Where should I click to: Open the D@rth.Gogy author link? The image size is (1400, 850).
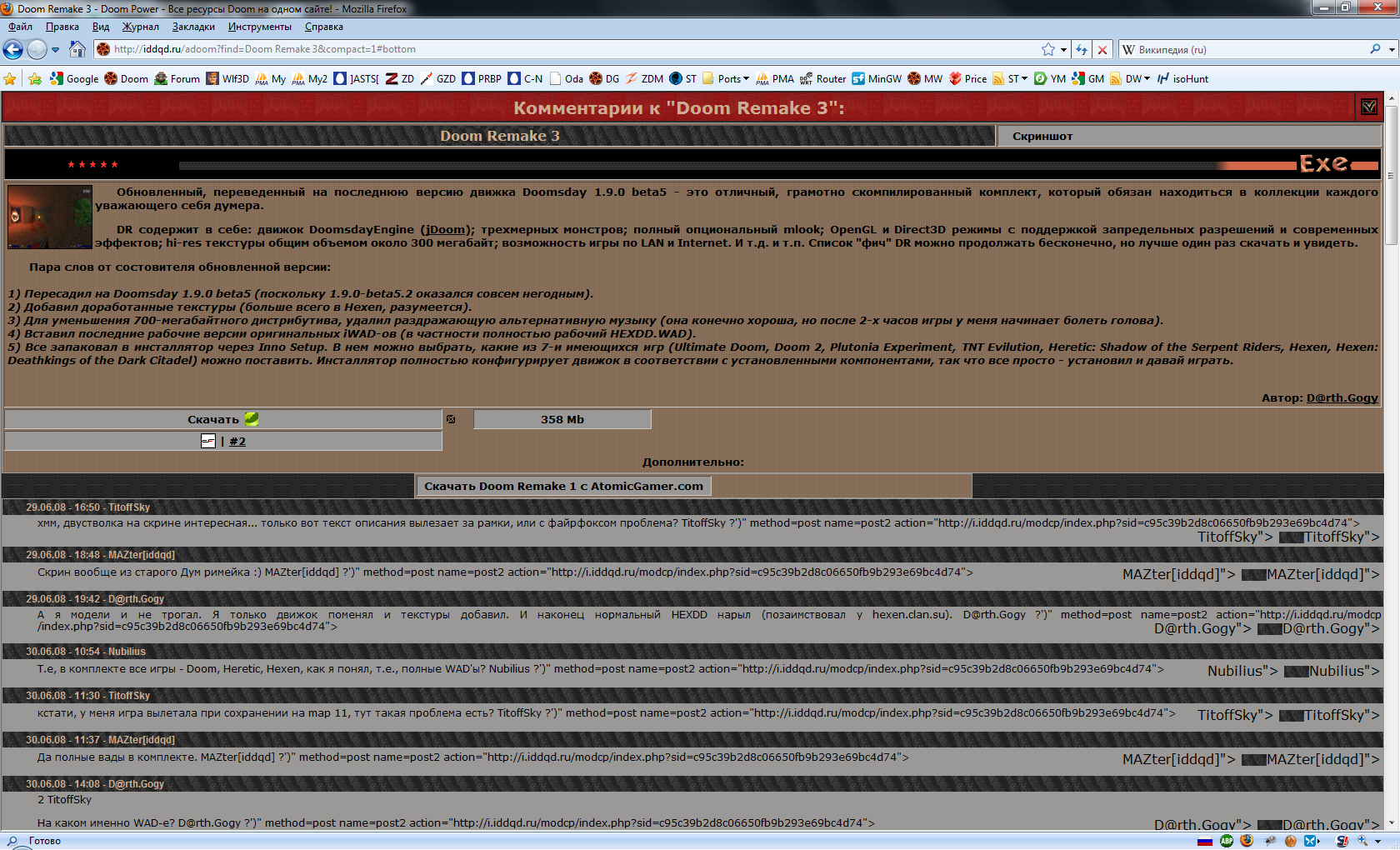1342,398
